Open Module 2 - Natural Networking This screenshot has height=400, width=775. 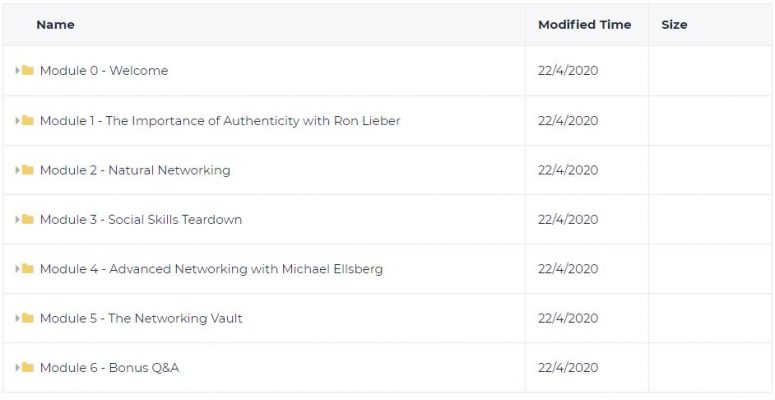(x=135, y=170)
